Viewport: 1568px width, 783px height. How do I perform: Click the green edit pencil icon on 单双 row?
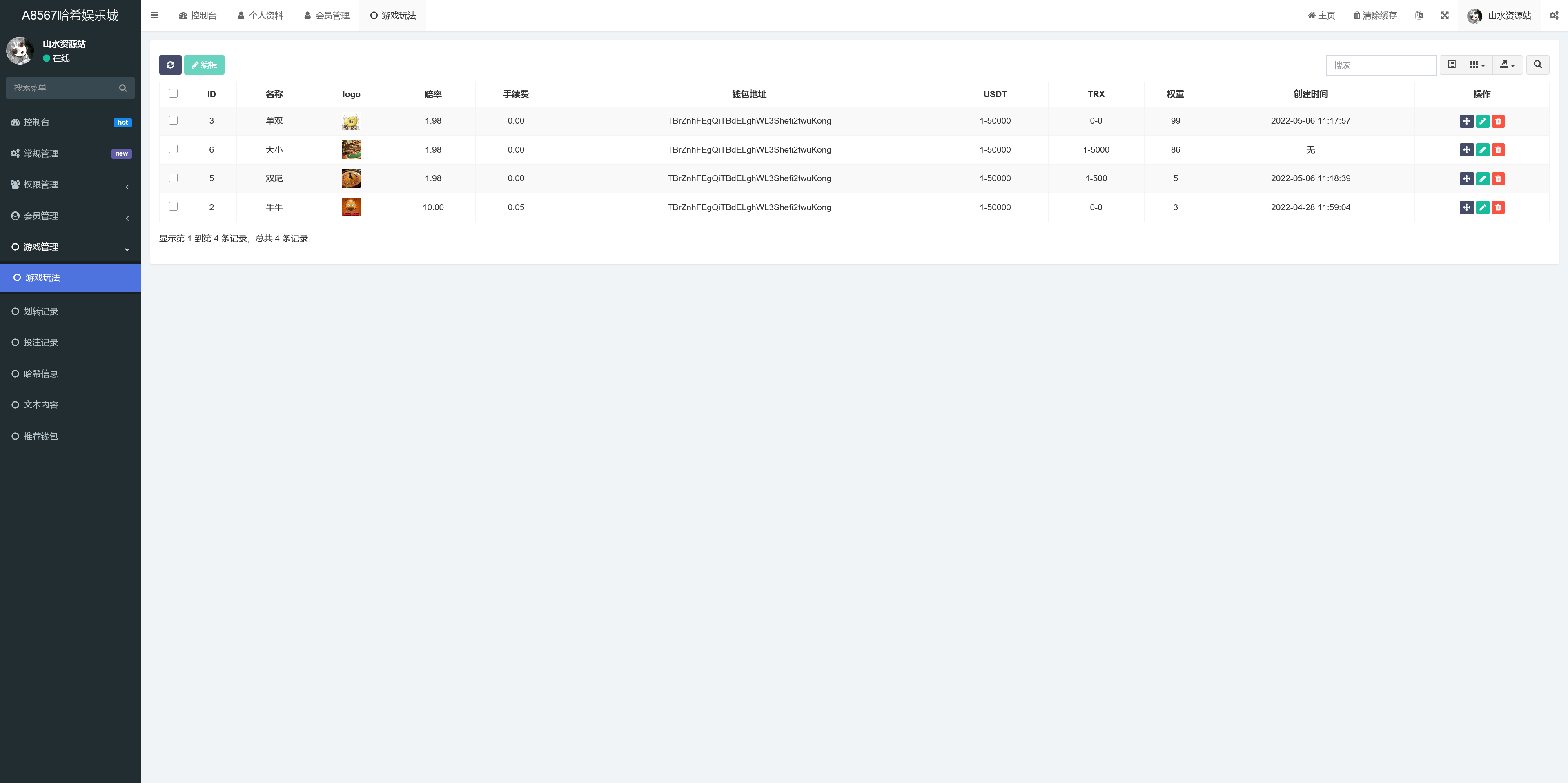point(1482,121)
